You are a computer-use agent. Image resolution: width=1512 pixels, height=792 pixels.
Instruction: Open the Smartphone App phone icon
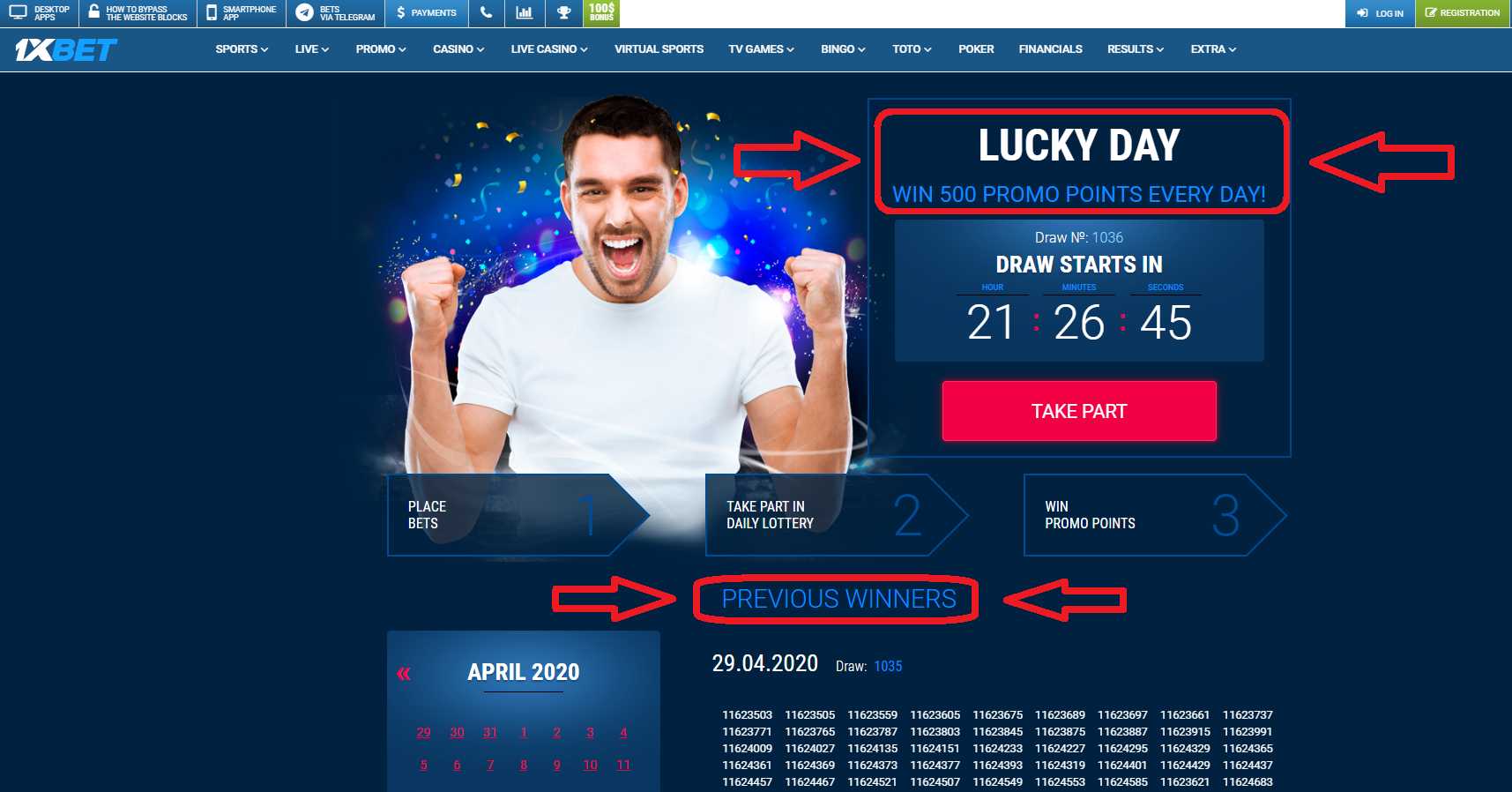212,12
